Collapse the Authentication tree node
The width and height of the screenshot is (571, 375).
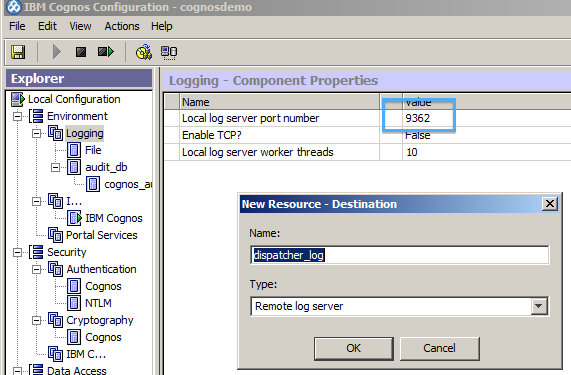point(36,269)
